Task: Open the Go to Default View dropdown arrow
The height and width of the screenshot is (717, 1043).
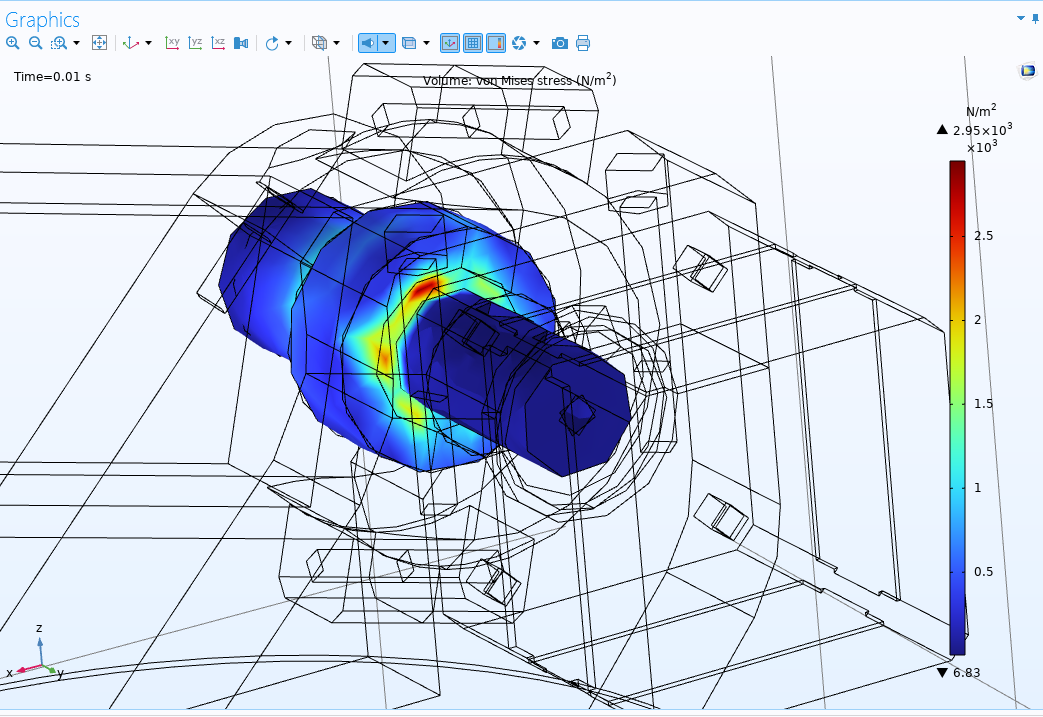Action: tap(149, 43)
